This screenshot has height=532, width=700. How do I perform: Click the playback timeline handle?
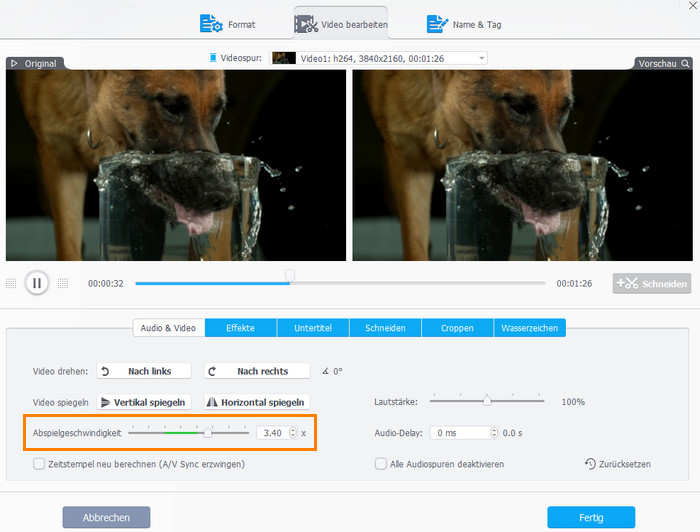coord(290,275)
